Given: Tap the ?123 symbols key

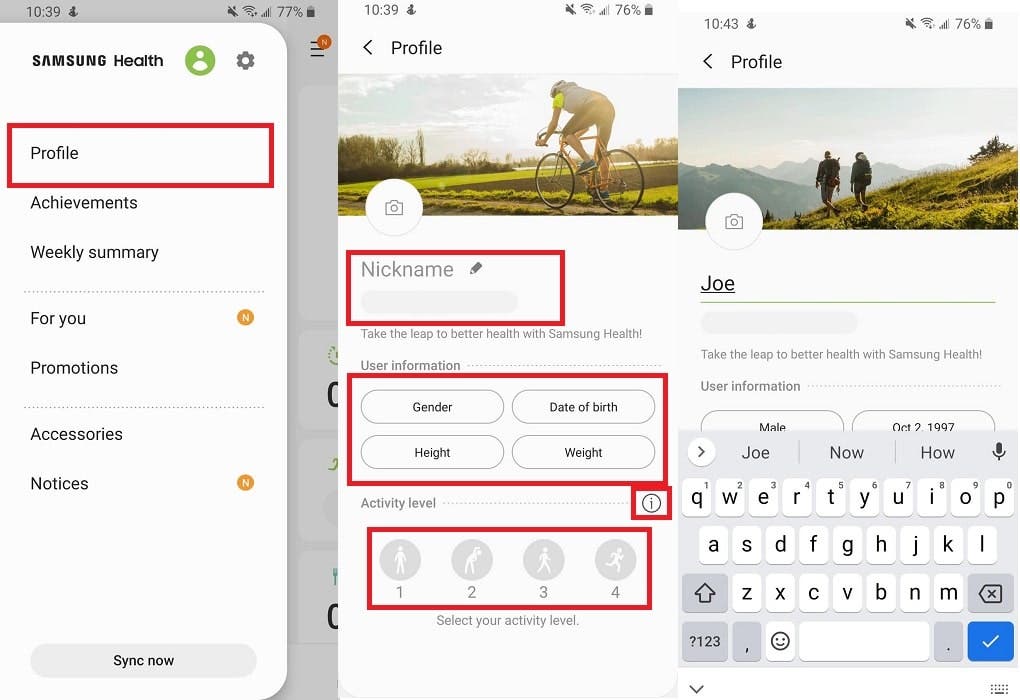Looking at the screenshot, I should (x=705, y=641).
